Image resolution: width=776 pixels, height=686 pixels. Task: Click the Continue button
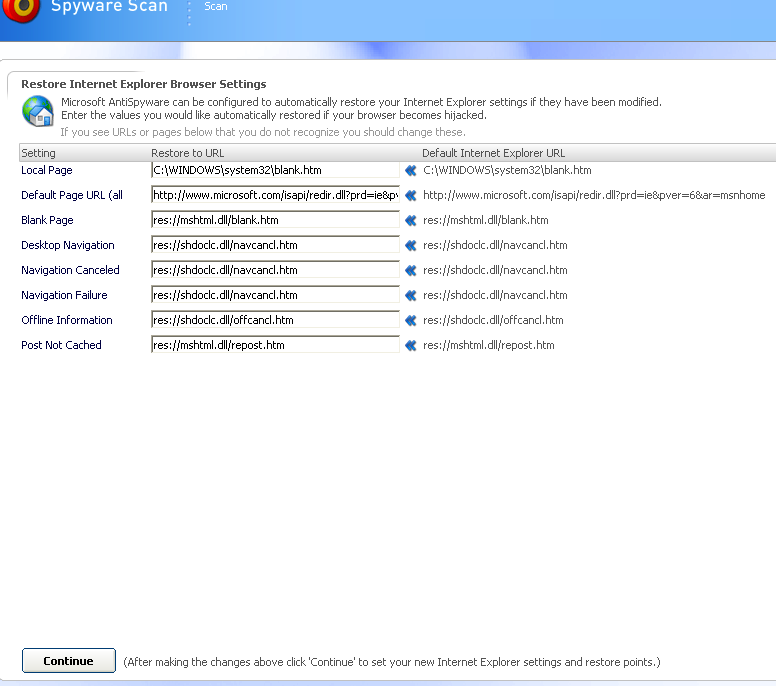coord(69,661)
